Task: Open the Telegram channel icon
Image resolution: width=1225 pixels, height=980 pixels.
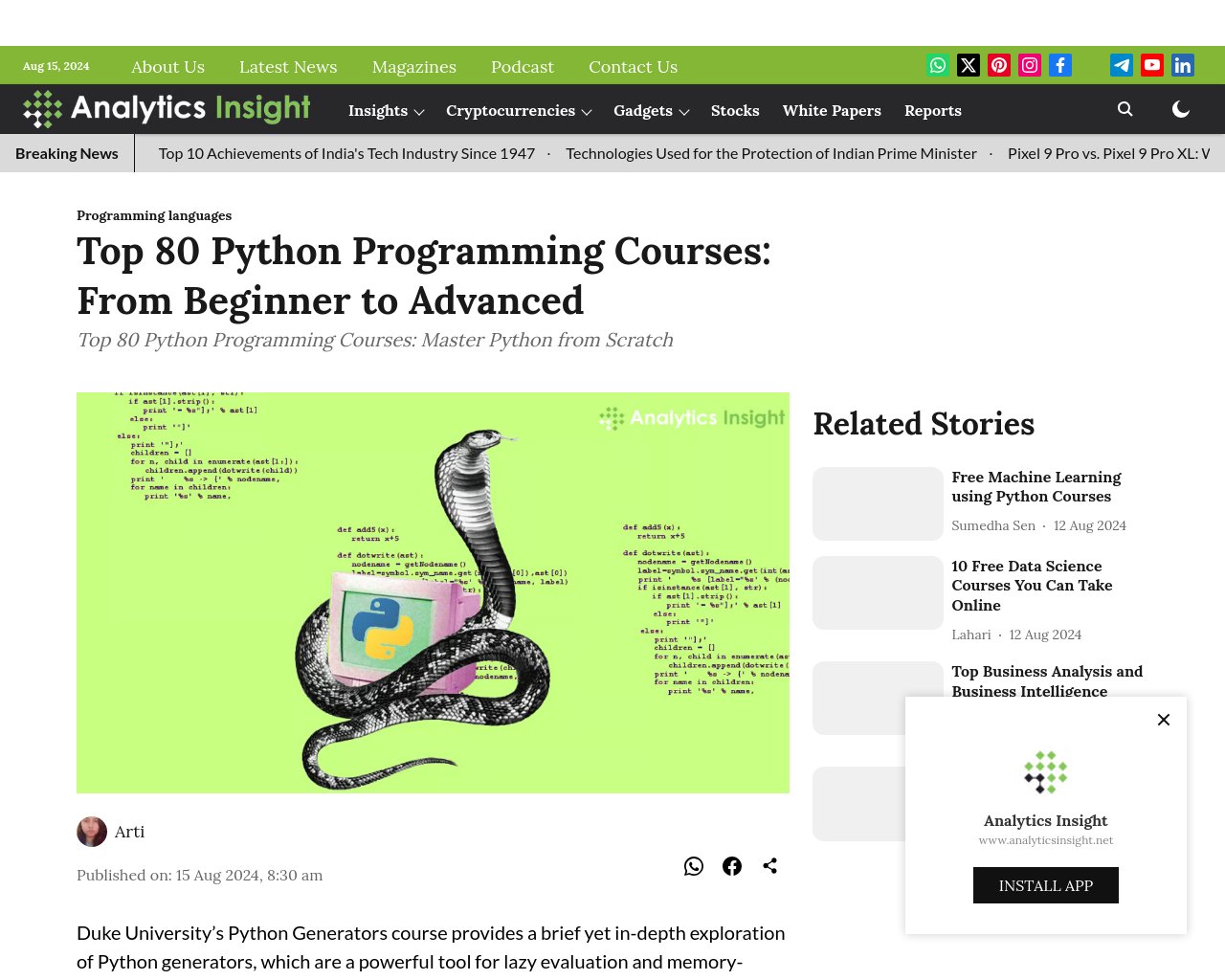Action: click(x=1122, y=65)
